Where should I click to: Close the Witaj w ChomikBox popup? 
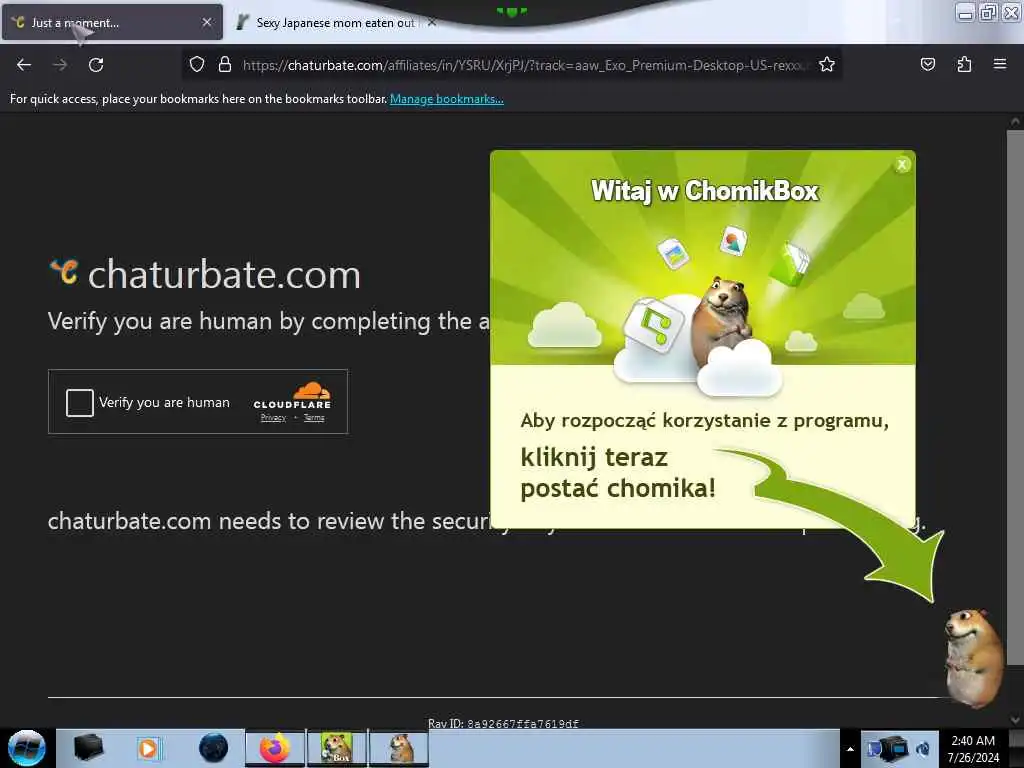click(902, 165)
